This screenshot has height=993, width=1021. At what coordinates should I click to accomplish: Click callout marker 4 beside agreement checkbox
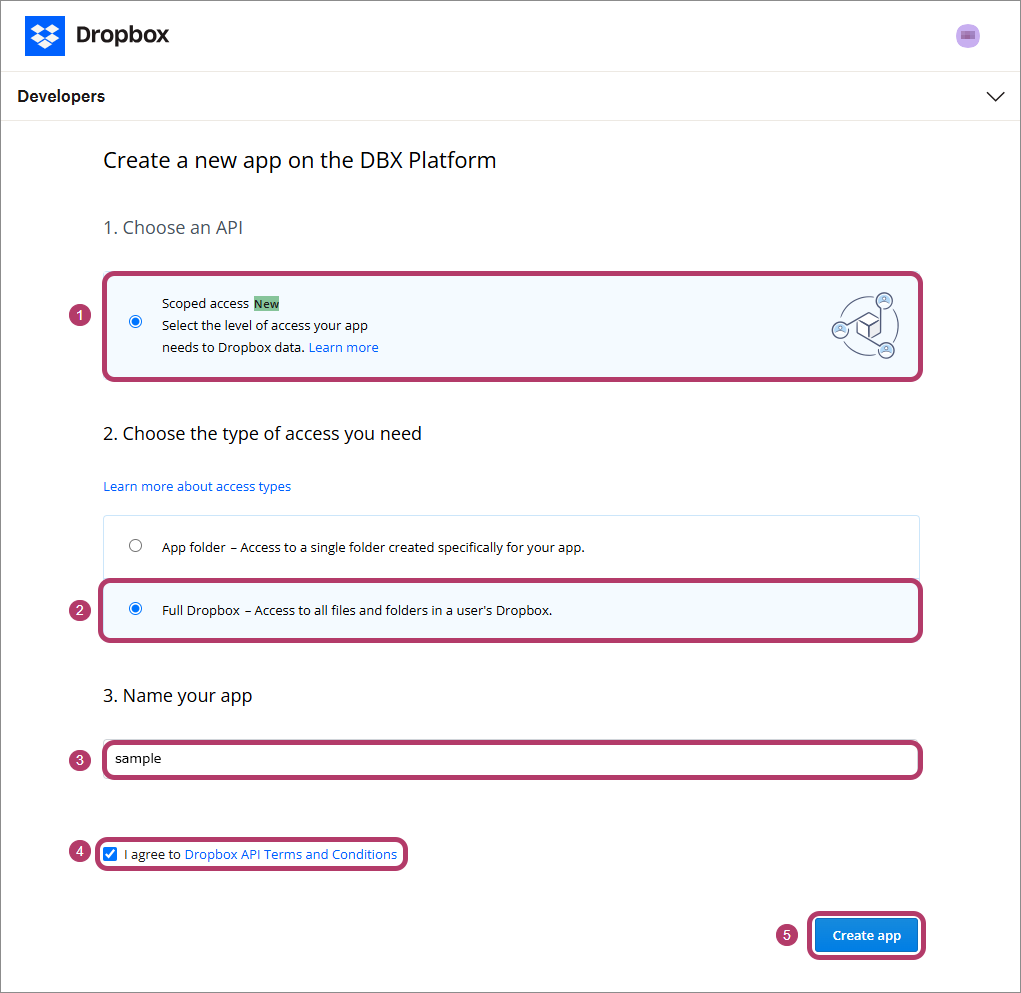pos(80,852)
